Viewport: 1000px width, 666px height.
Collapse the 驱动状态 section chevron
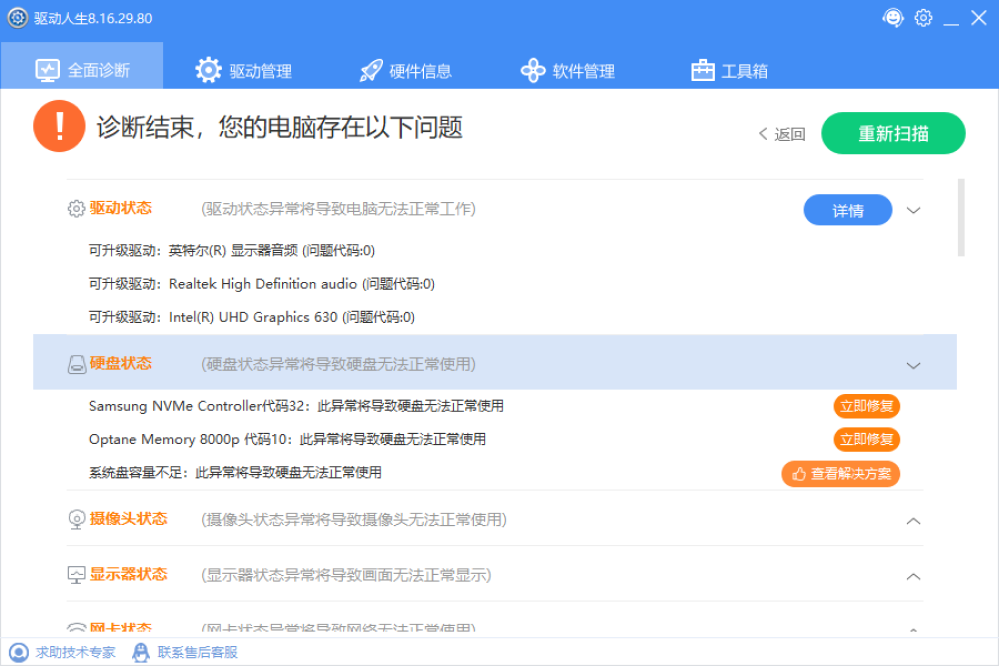pos(913,210)
